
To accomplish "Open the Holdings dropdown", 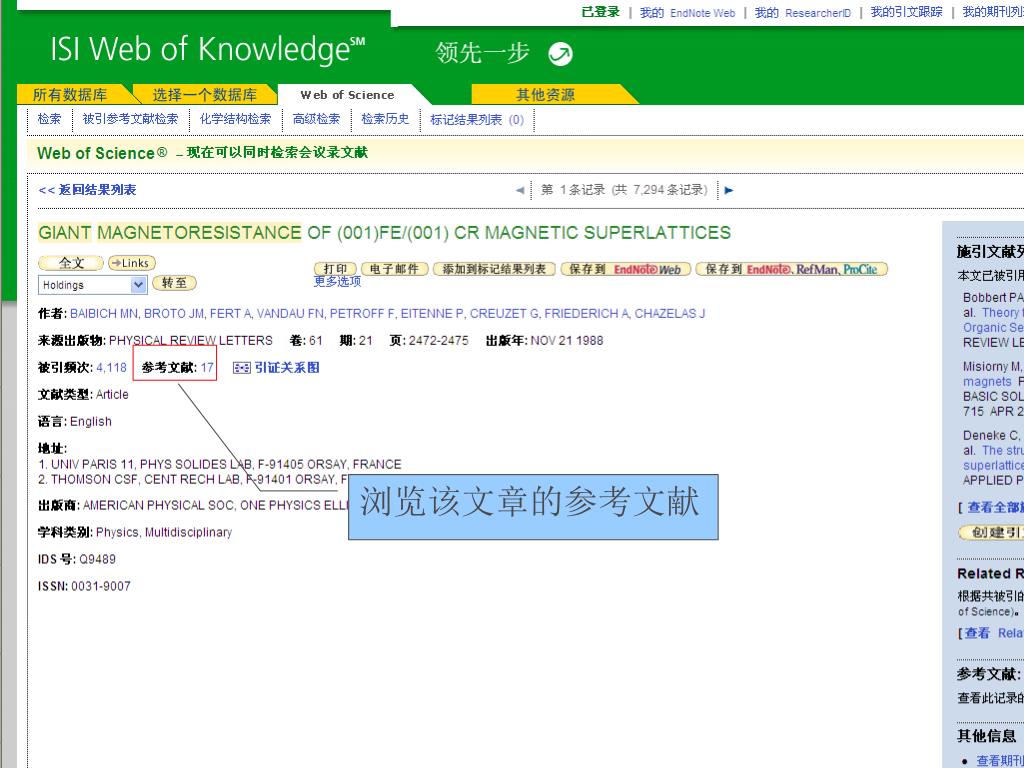I will pyautogui.click(x=92, y=285).
